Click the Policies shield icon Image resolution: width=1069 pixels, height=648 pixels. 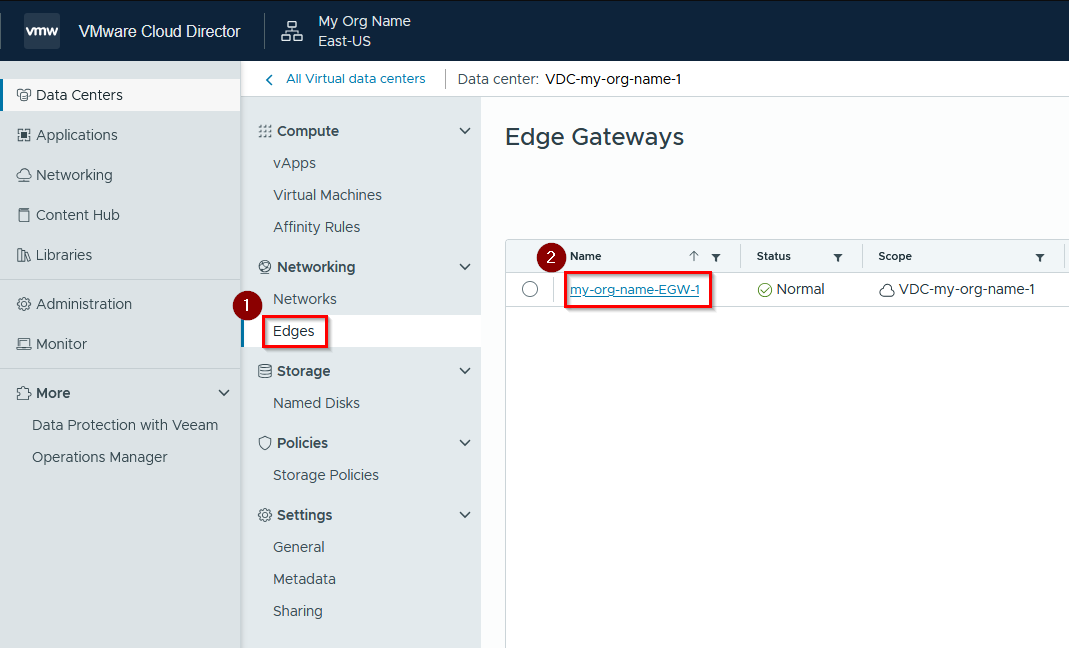265,443
